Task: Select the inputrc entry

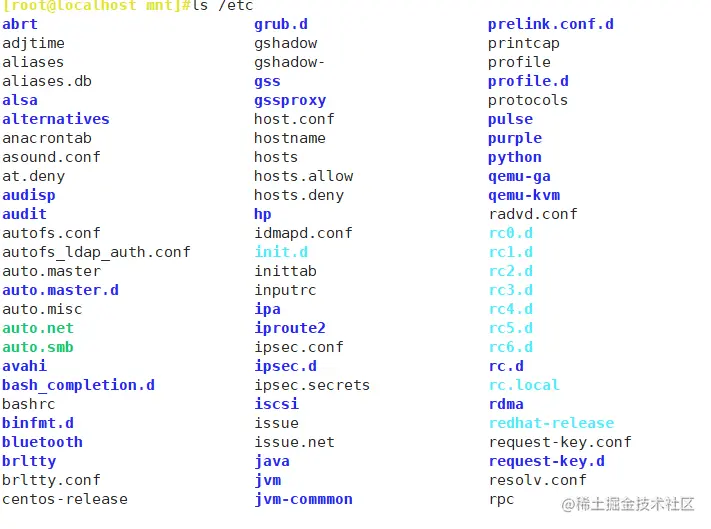Action: click(285, 290)
